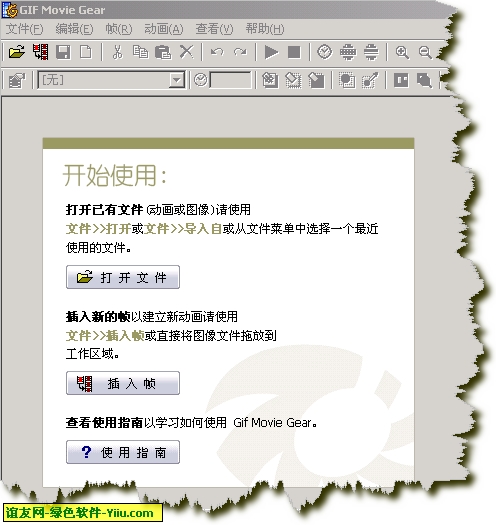The height and width of the screenshot is (525, 496).
Task: Click the 打开文件 button
Action: 123,277
